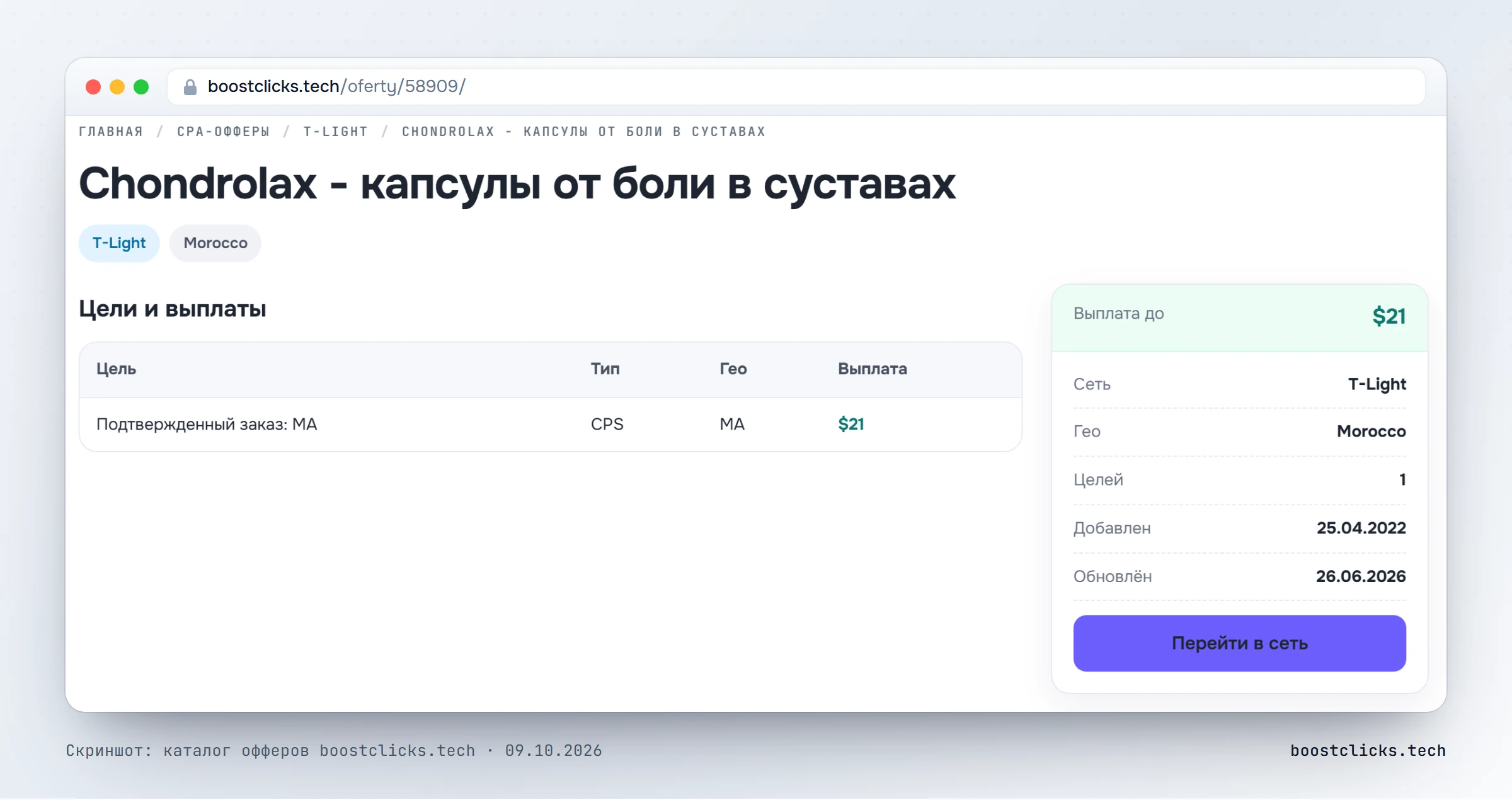1512x800 pixels.
Task: Click the Целей count value 1
Action: [x=1402, y=480]
